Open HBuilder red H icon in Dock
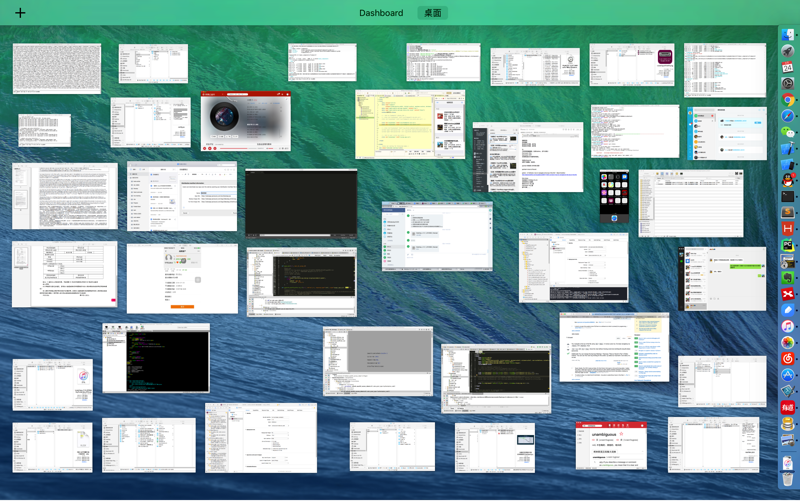The width and height of the screenshot is (800, 501). point(788,229)
